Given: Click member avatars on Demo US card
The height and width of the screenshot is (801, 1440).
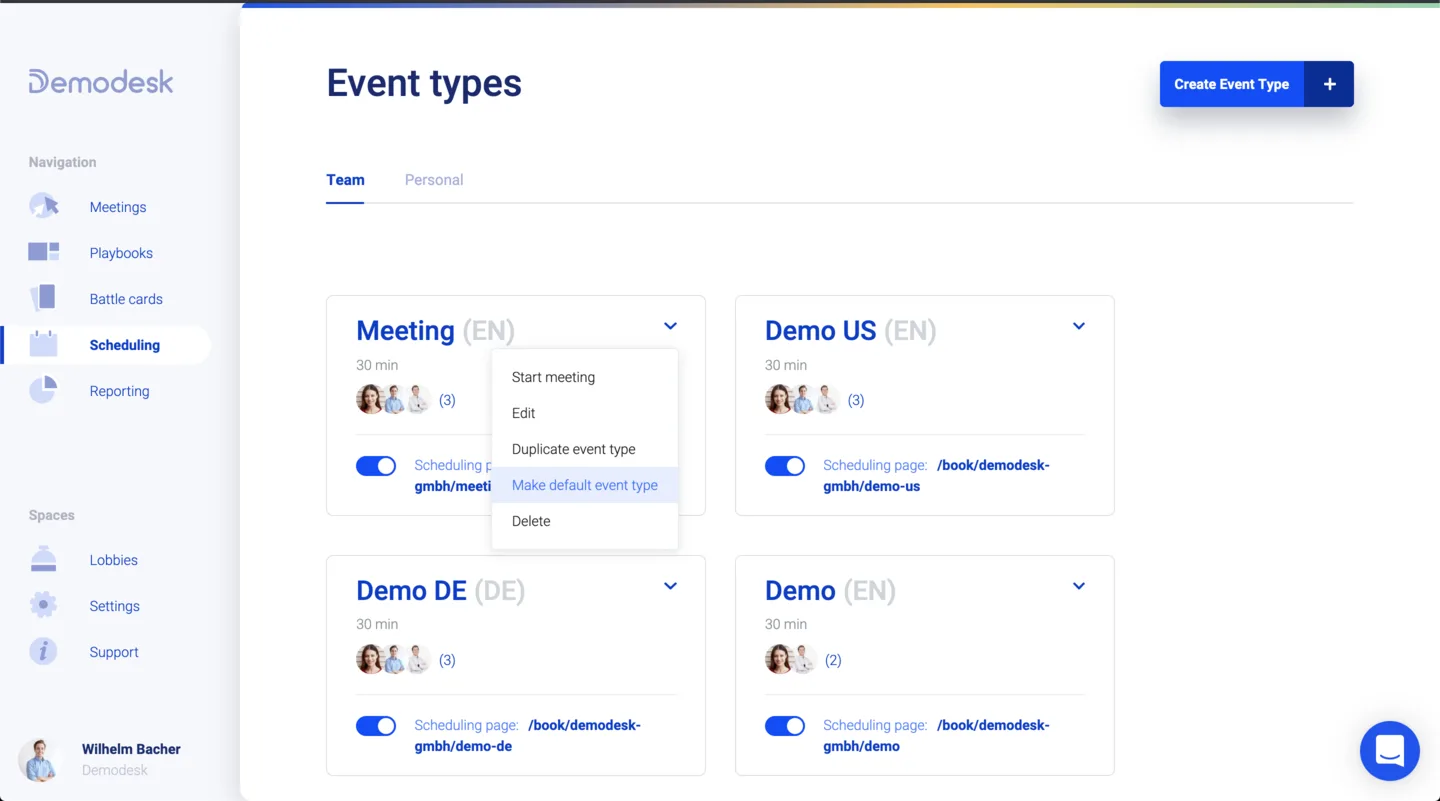Looking at the screenshot, I should [x=803, y=400].
